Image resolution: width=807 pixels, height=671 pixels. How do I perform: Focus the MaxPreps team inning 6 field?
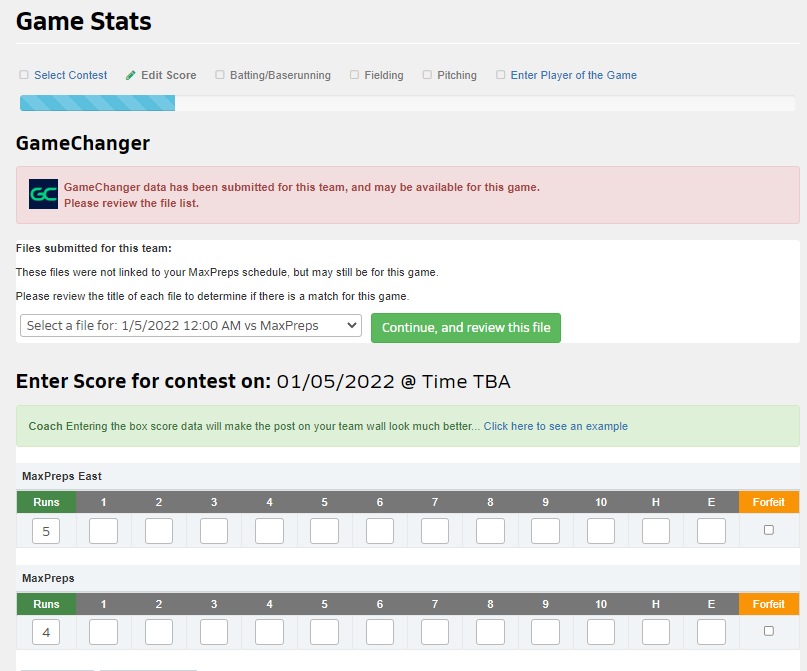380,632
